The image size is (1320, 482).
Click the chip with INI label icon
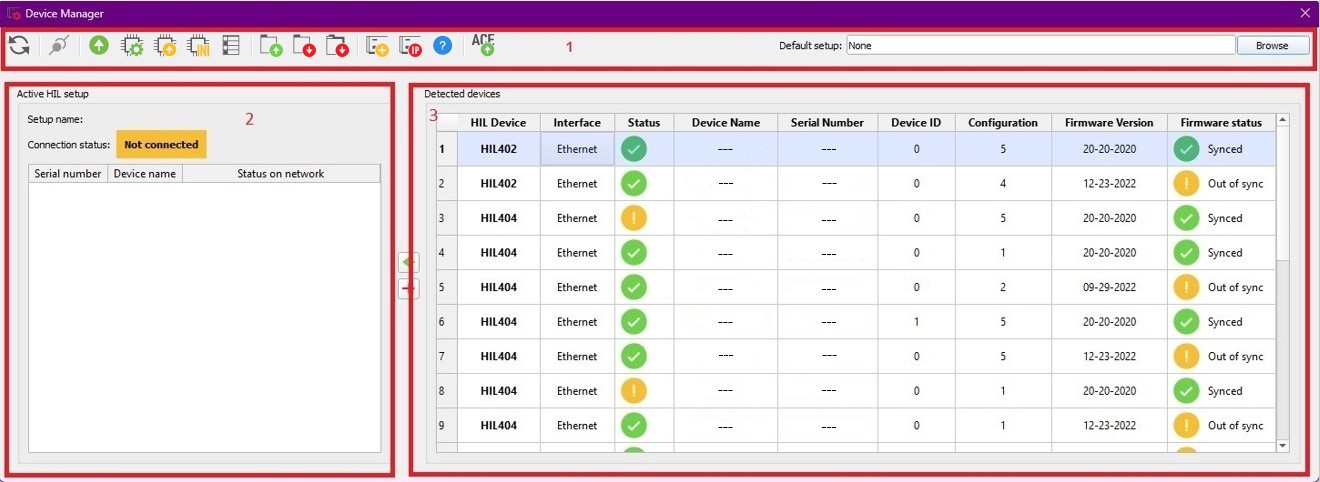tap(198, 45)
